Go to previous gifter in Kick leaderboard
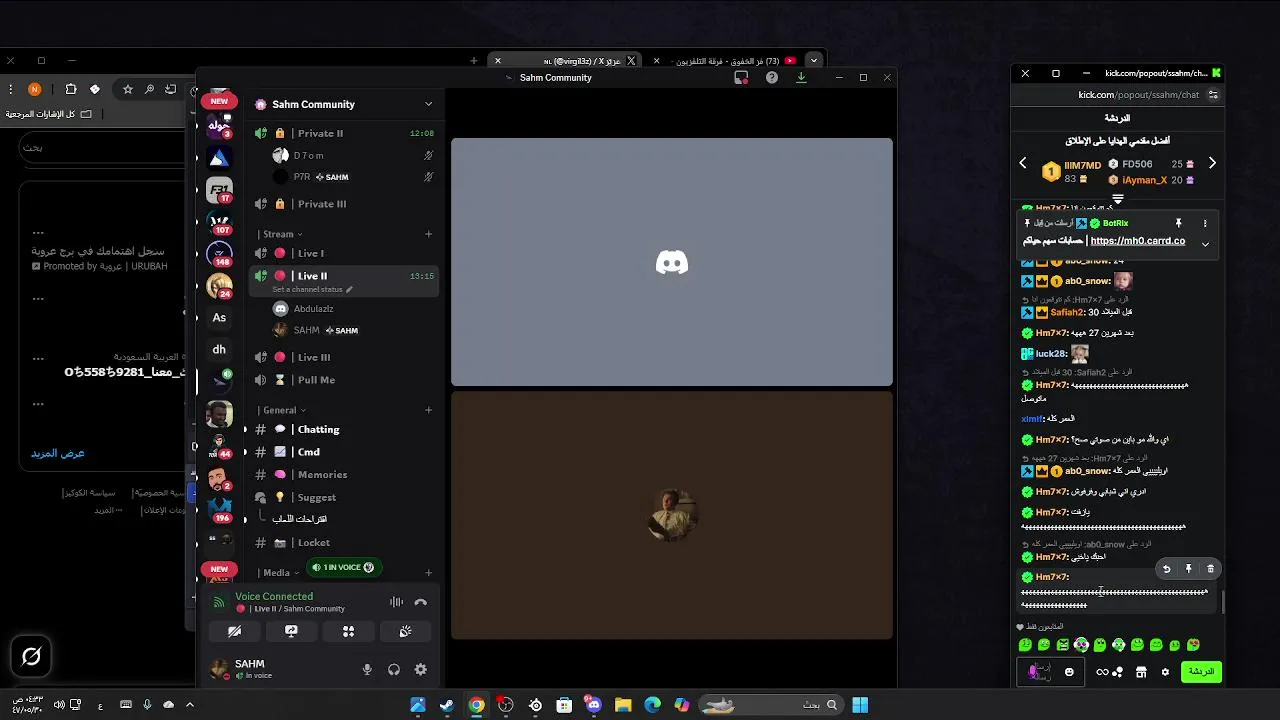1280x720 pixels. click(1023, 163)
